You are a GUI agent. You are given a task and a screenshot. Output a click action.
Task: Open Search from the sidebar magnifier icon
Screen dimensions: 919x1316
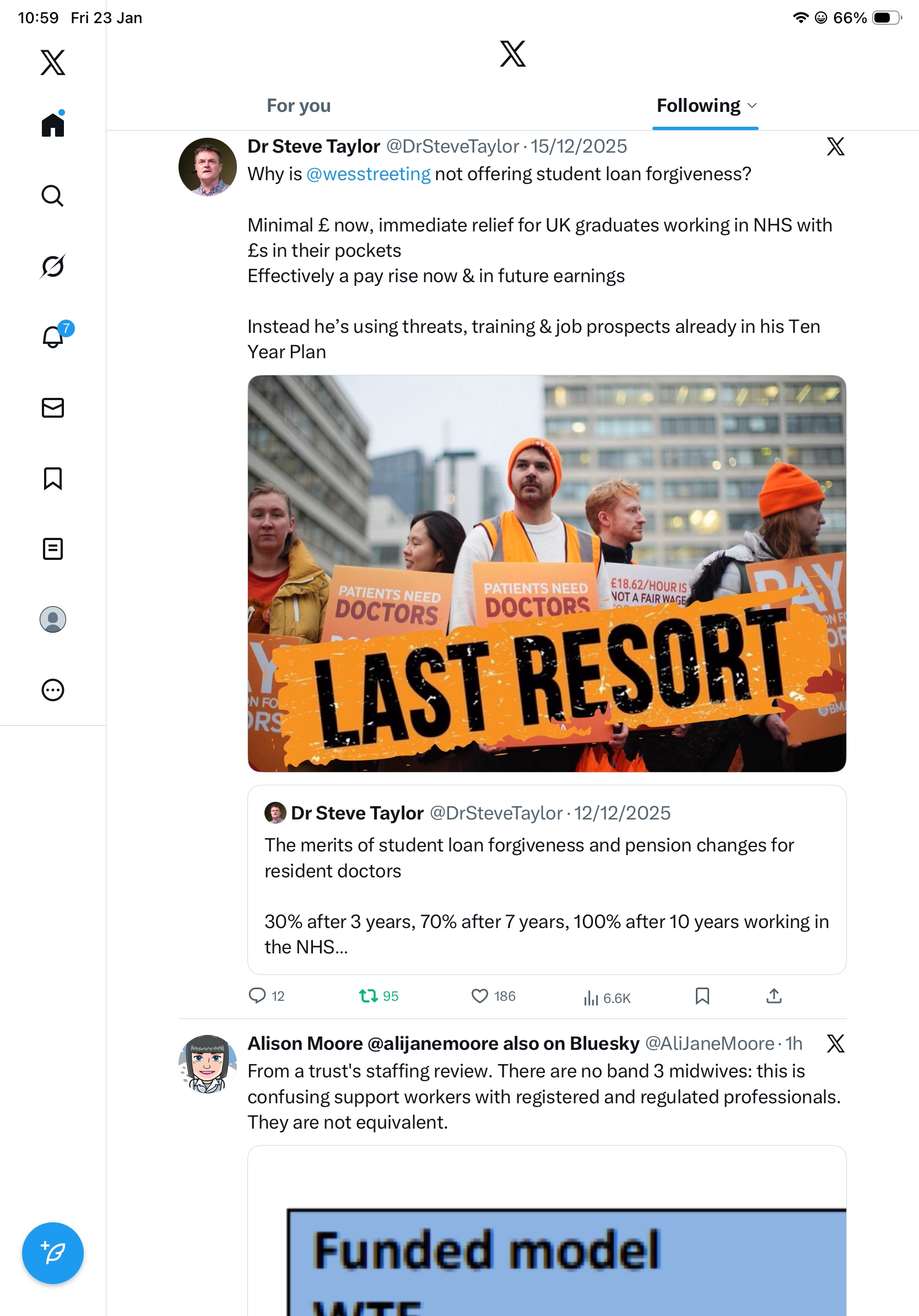tap(53, 196)
